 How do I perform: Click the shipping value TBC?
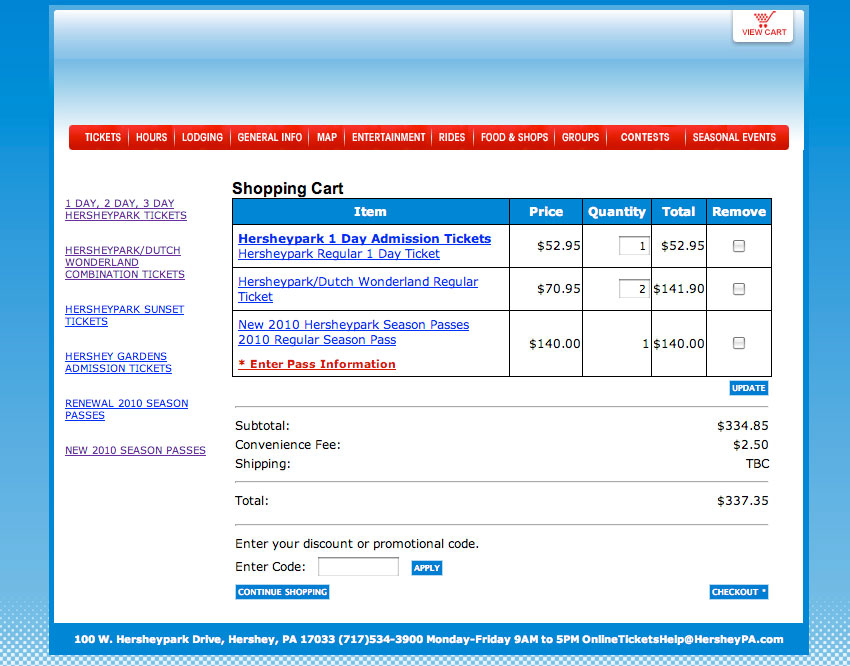(x=757, y=464)
